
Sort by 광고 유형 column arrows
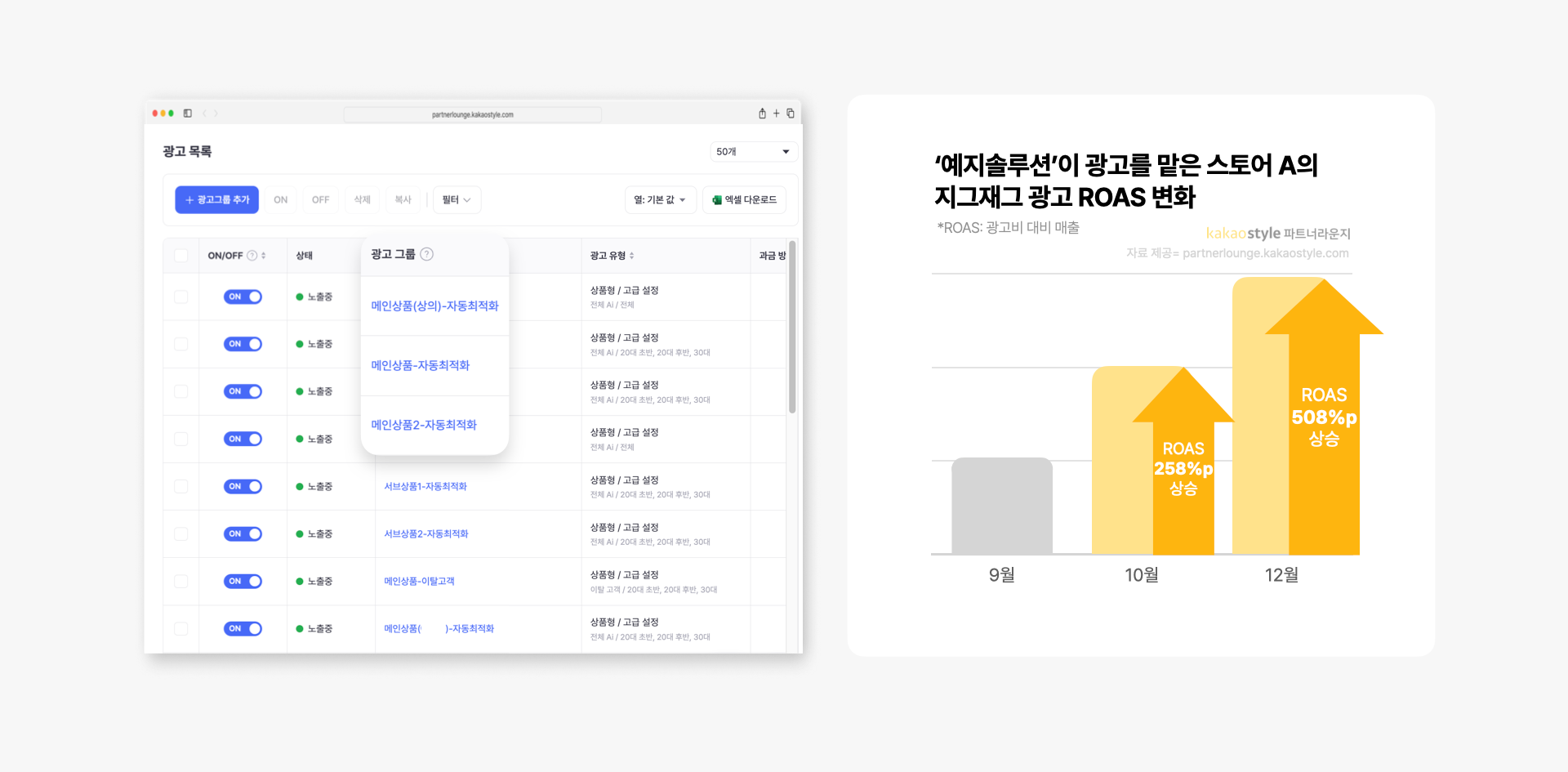pos(631,256)
